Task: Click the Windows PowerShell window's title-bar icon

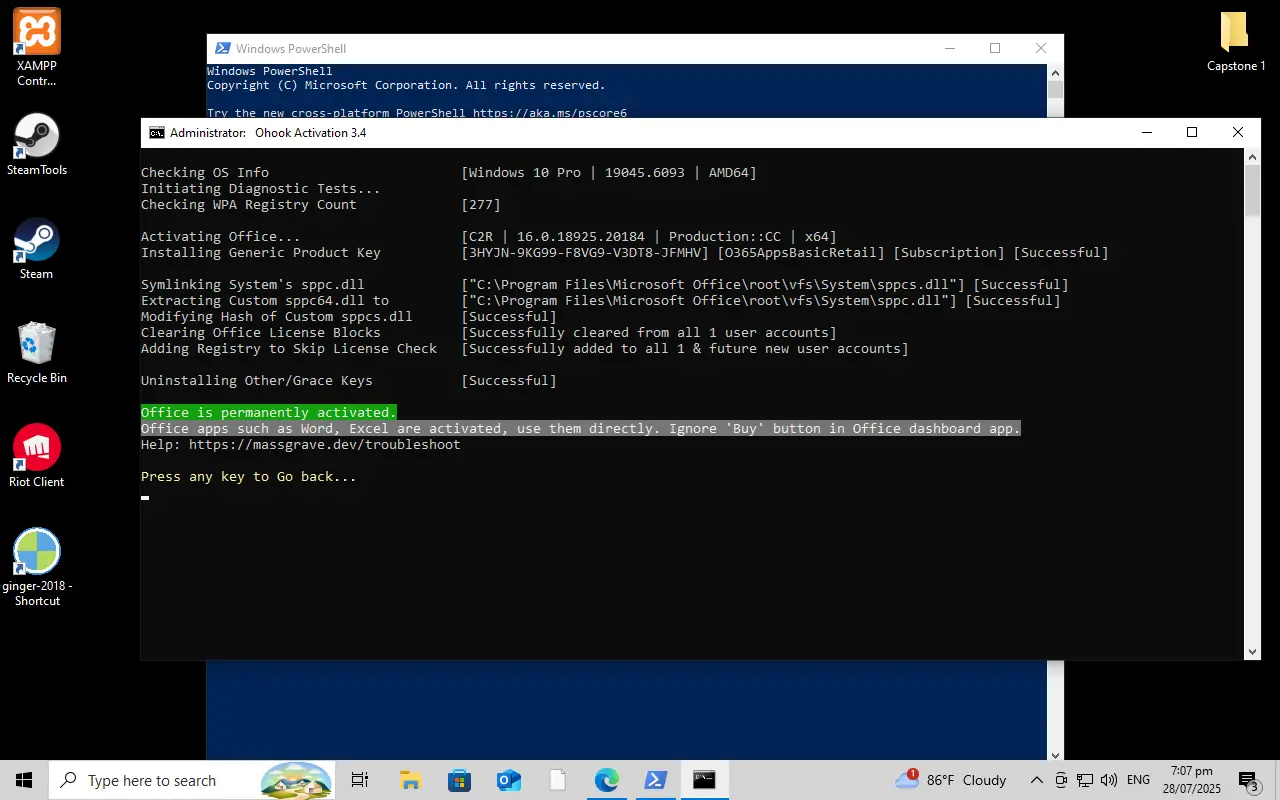Action: pyautogui.click(x=222, y=48)
